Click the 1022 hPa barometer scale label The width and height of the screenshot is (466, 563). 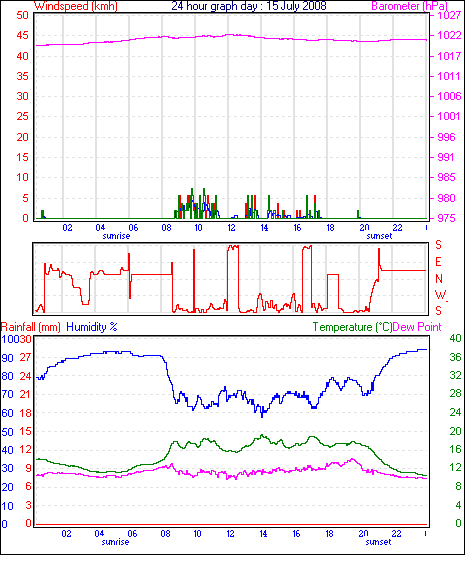[x=449, y=36]
